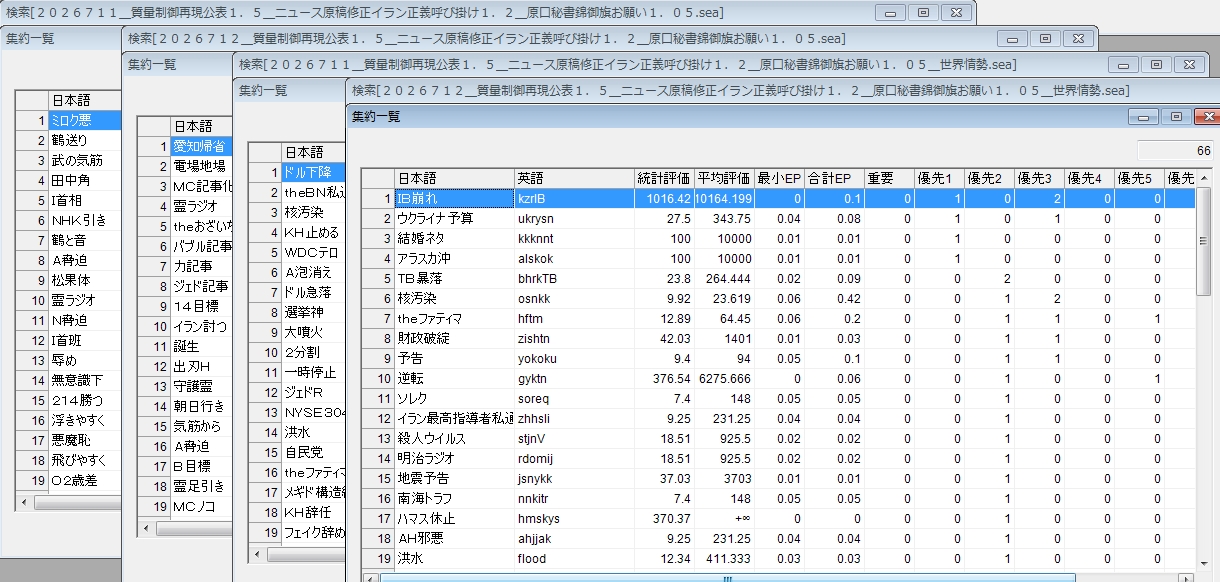Click the KH止める entry
The height and width of the screenshot is (582, 1220).
click(313, 232)
